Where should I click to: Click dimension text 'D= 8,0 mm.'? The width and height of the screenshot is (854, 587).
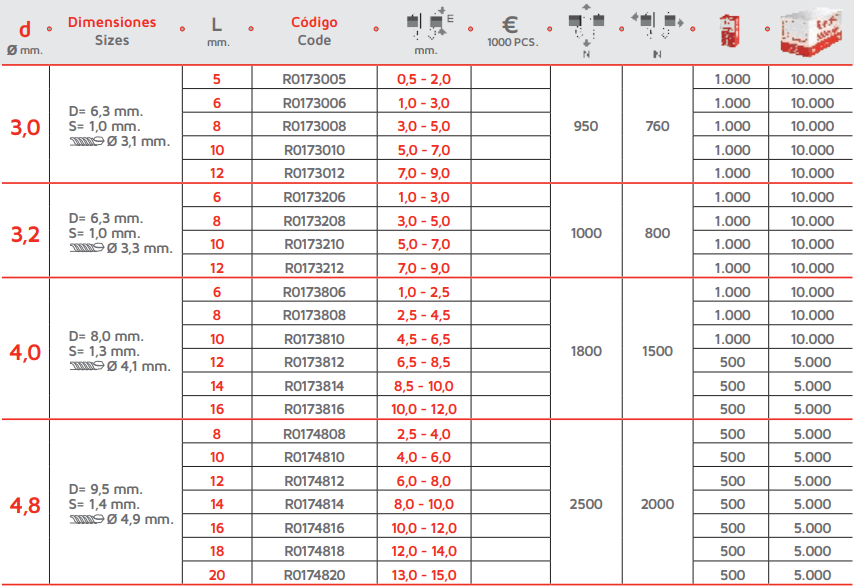106,336
